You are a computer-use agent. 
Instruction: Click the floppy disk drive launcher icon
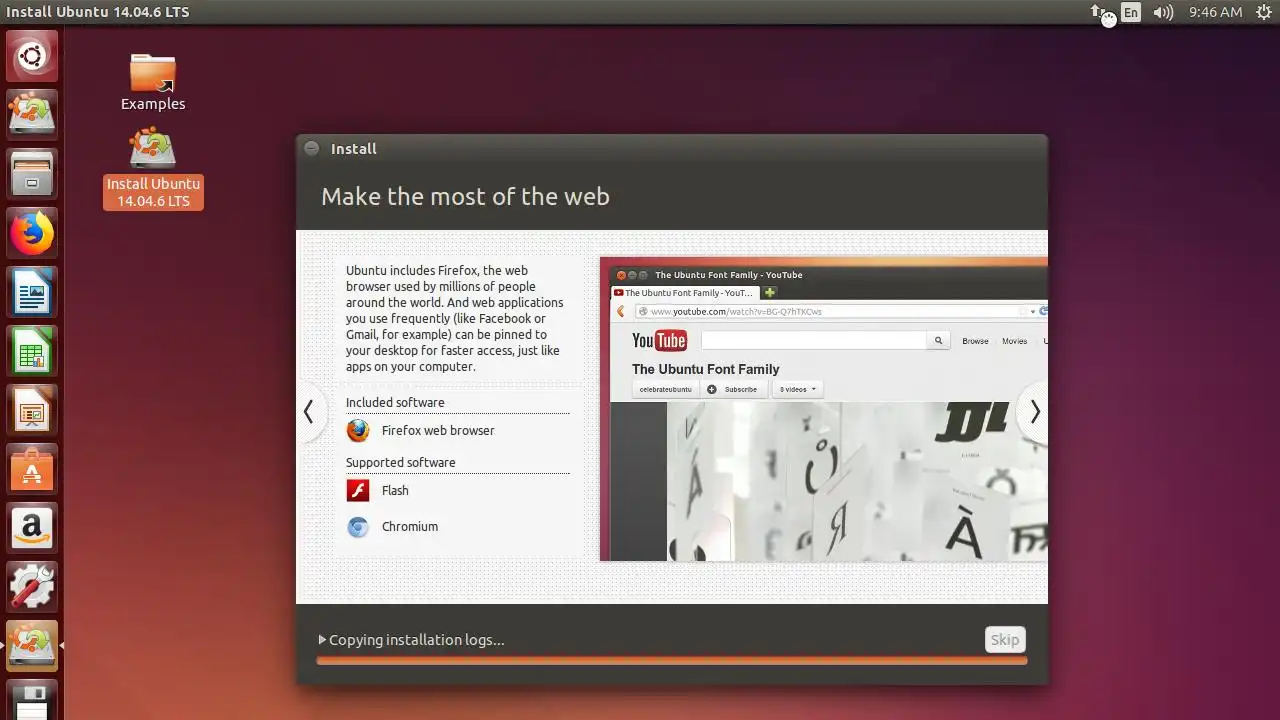point(32,700)
